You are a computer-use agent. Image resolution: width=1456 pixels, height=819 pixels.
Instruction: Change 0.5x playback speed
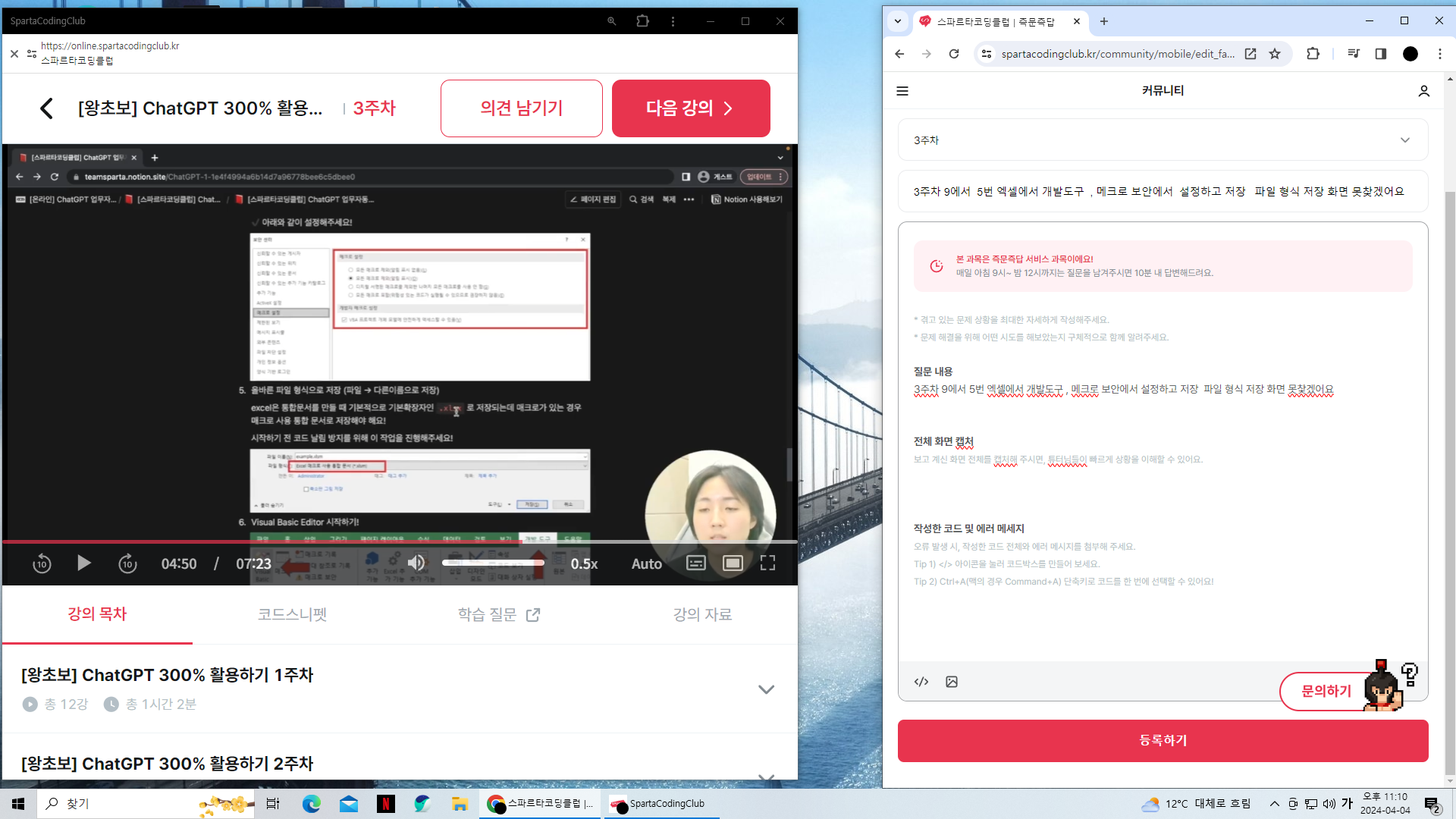(x=584, y=563)
